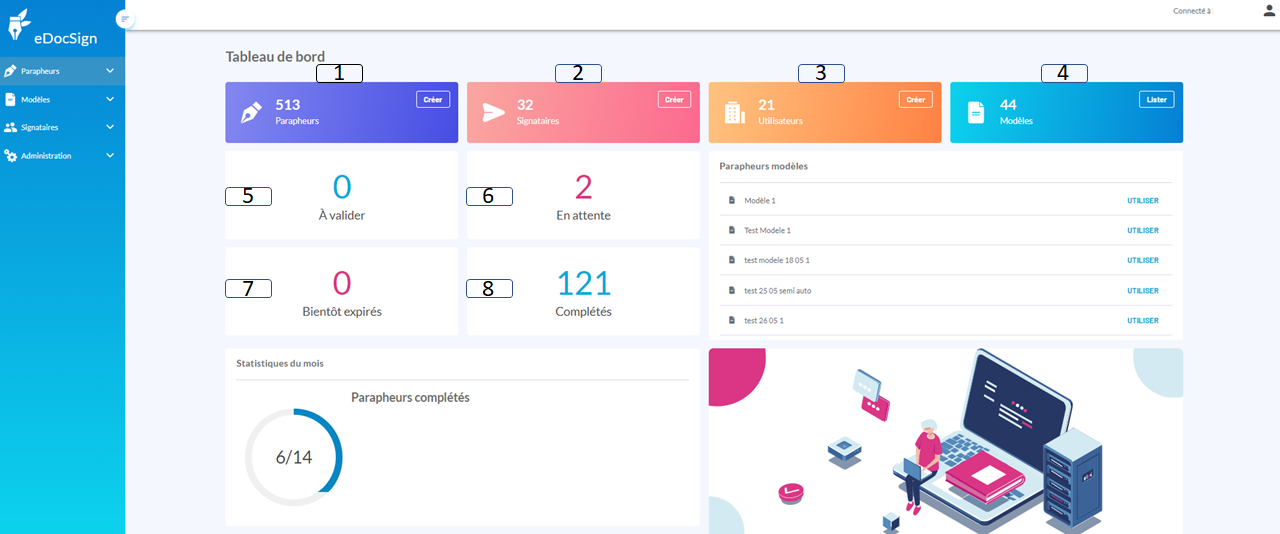1280x534 pixels.
Task: Open the Bientôt expirés counter tile
Action: coord(342,291)
